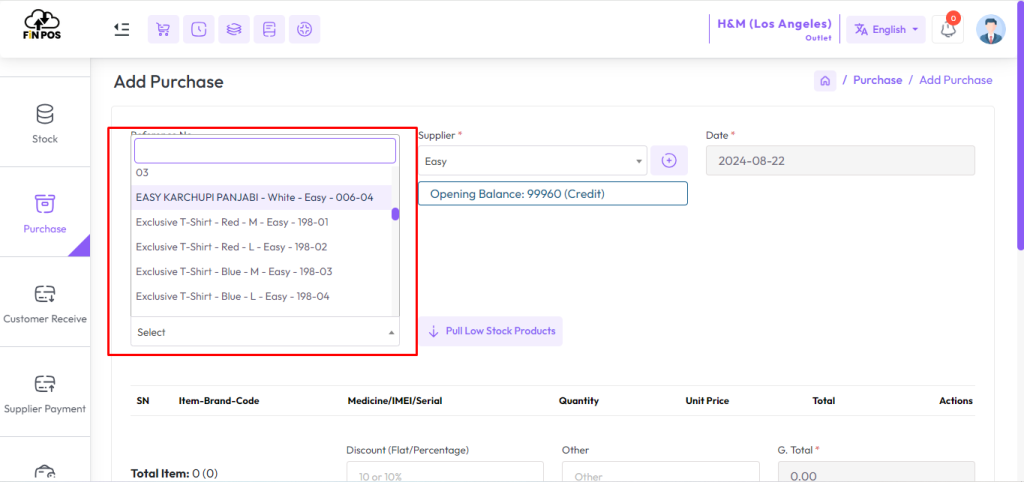Viewport: 1024px width, 482px height.
Task: Select Exclusive T-Shirt - Blue - M - 198-03
Action: (x=261, y=272)
